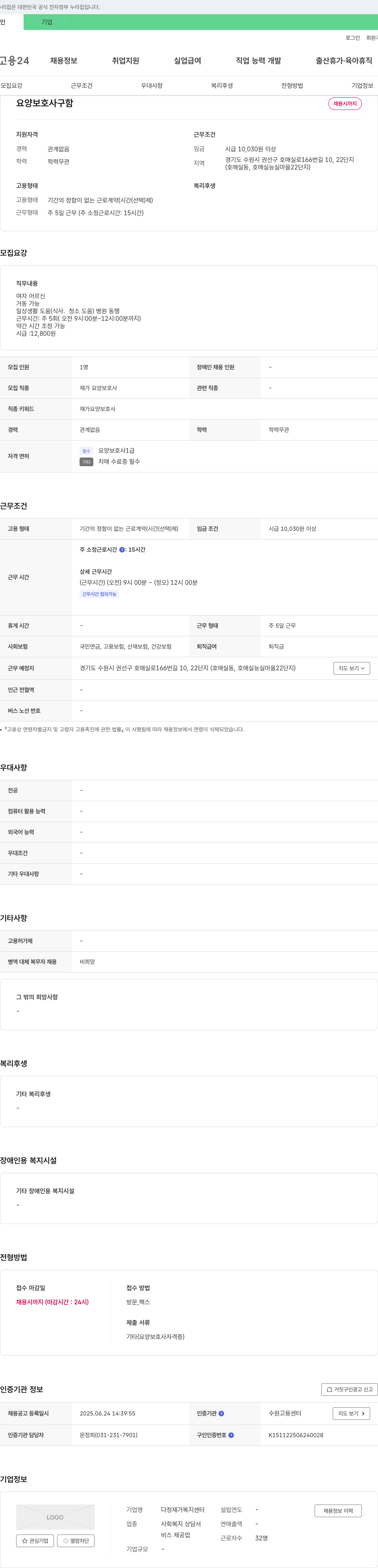Click the 채용시까지 status badge
The image size is (378, 1568).
coord(345,104)
